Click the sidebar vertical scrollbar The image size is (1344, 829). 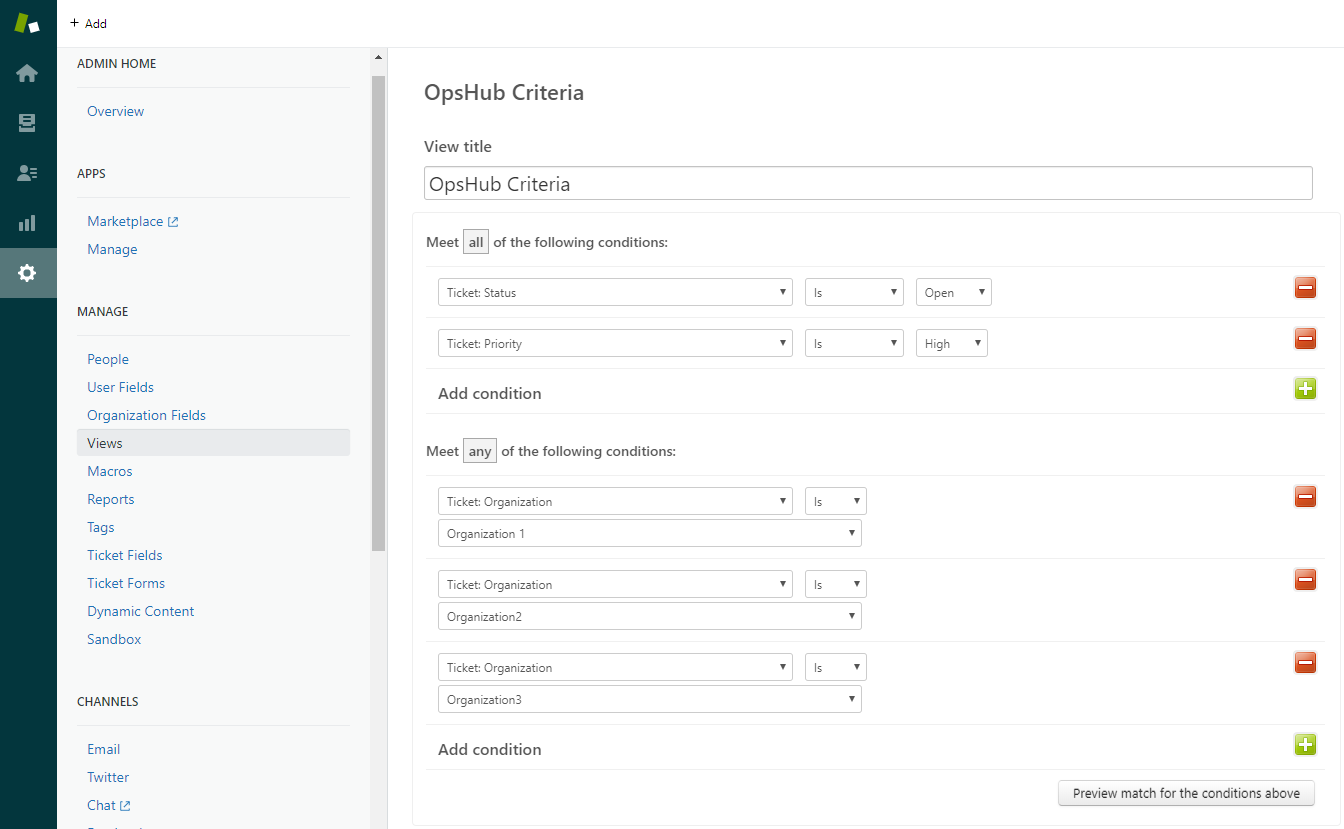pyautogui.click(x=378, y=300)
